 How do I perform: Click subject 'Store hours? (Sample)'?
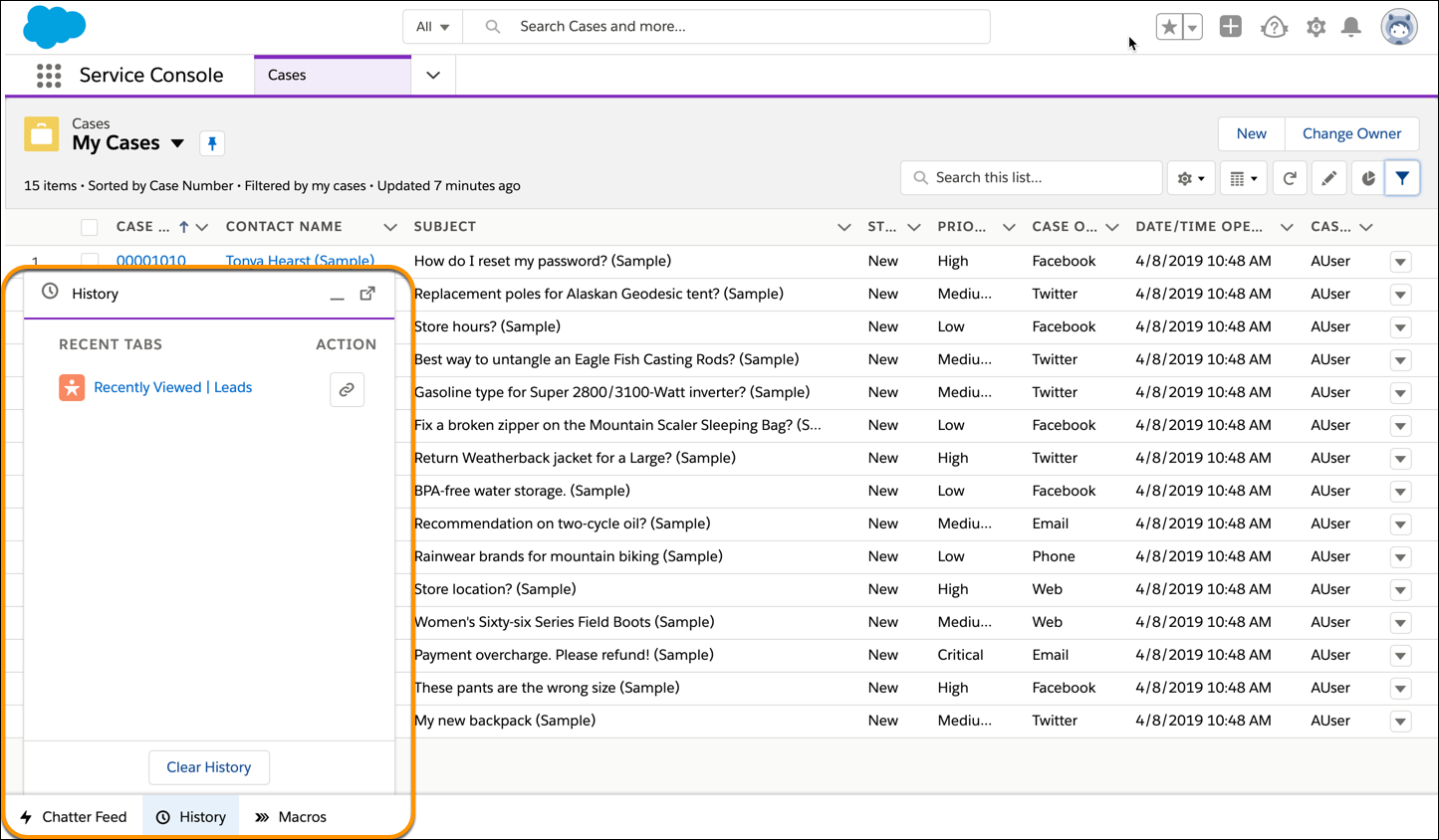click(487, 326)
